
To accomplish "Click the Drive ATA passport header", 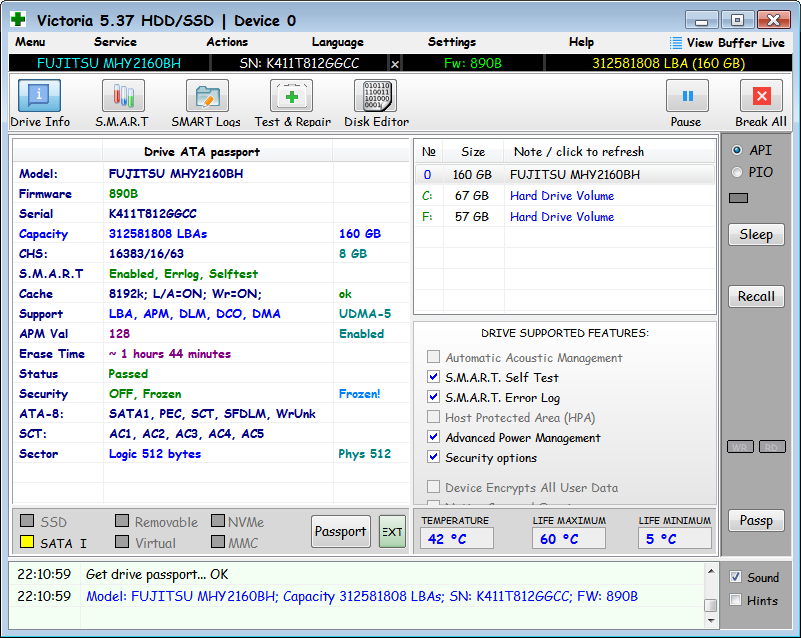I will pos(202,152).
